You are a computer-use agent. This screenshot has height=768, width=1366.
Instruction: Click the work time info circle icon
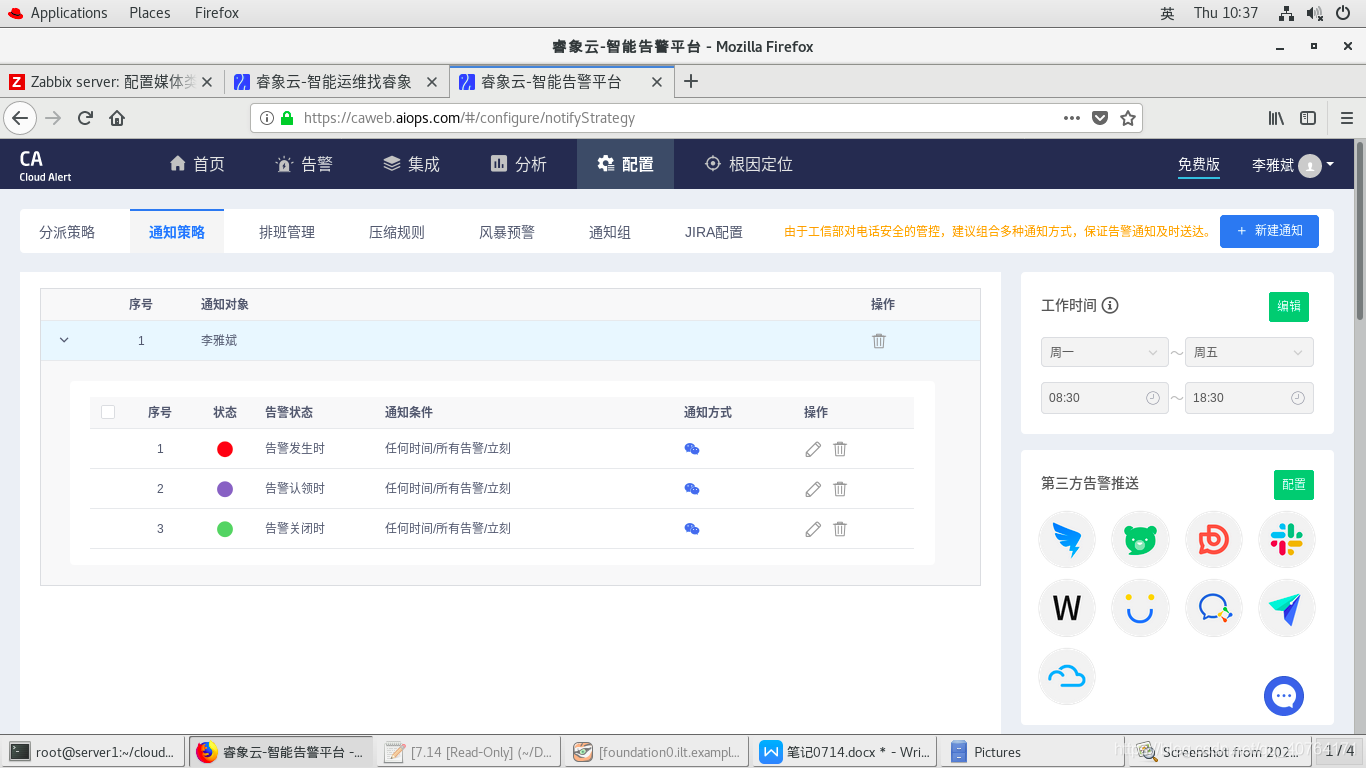point(1110,306)
